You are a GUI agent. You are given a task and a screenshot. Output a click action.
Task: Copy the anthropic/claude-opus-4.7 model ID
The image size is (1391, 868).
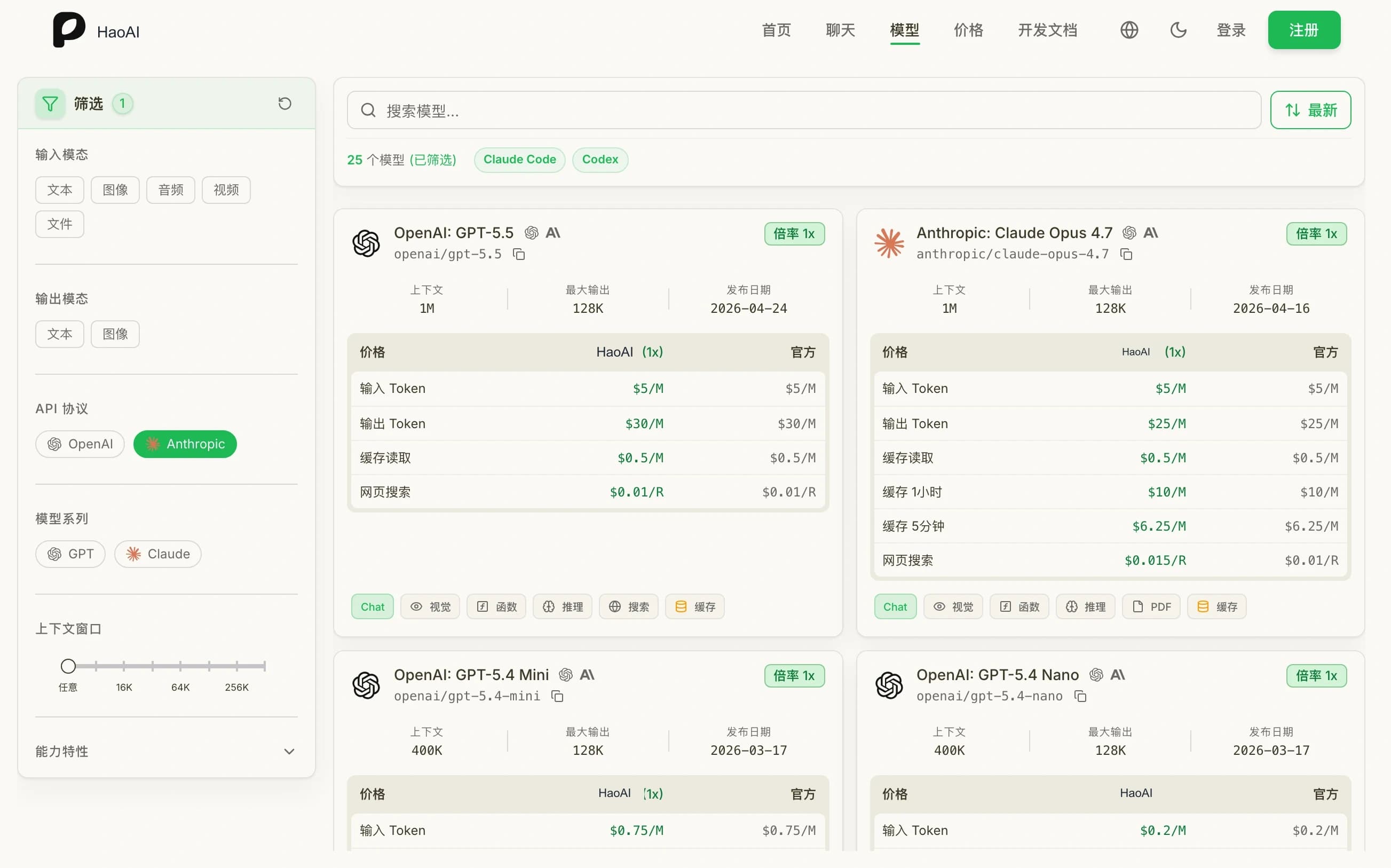pos(1126,254)
